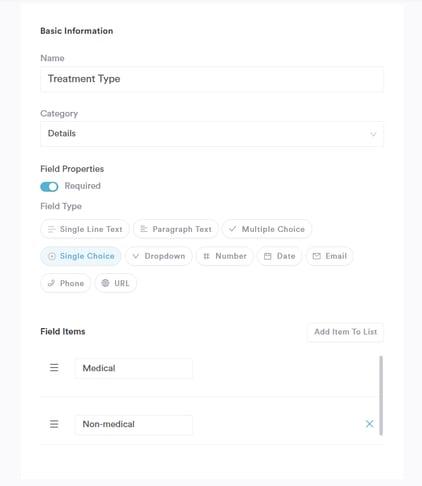Select the Dropdown field type option
This screenshot has height=486, width=422.
click(159, 256)
